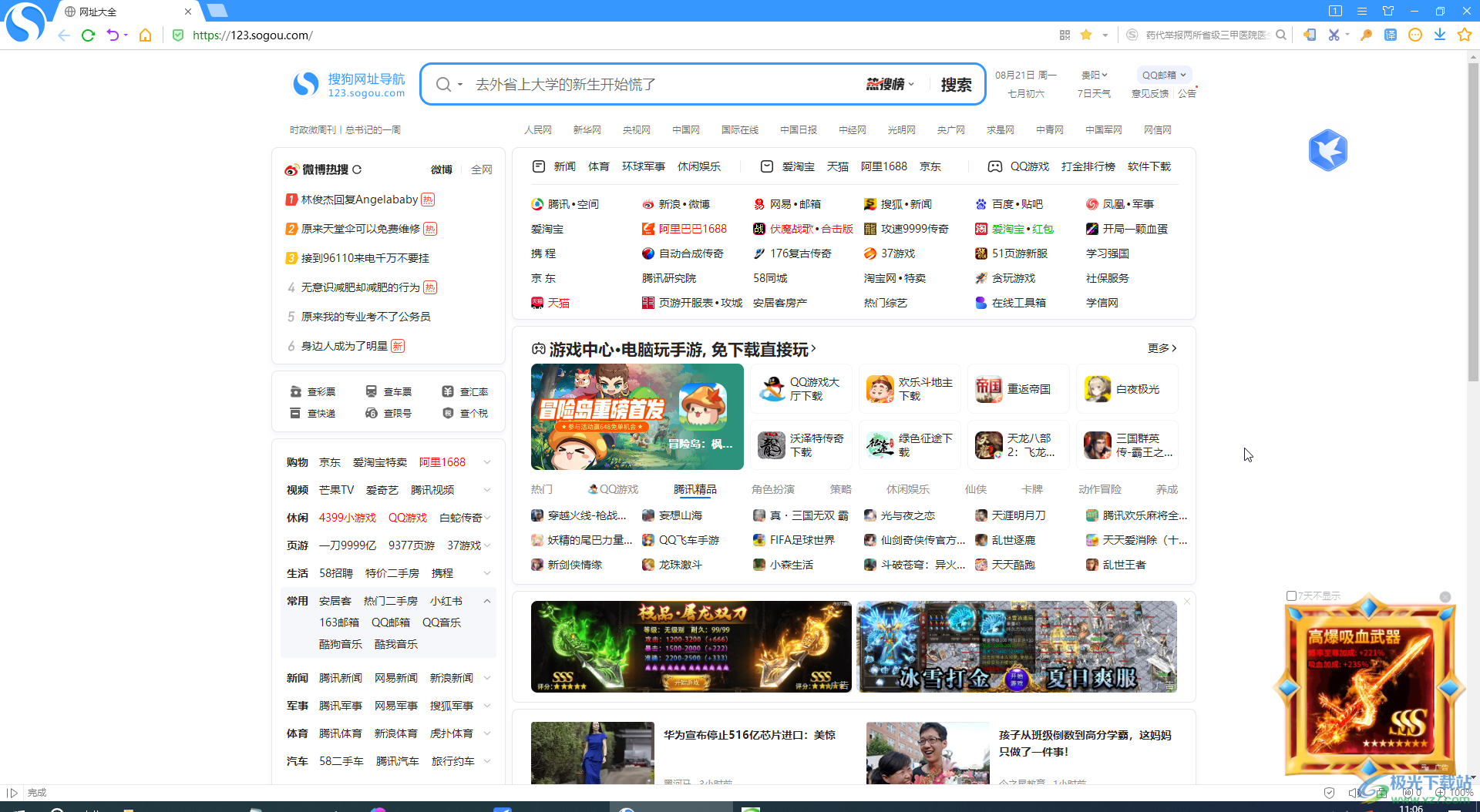Collapse the 常用 category row
The image size is (1480, 812).
(486, 601)
